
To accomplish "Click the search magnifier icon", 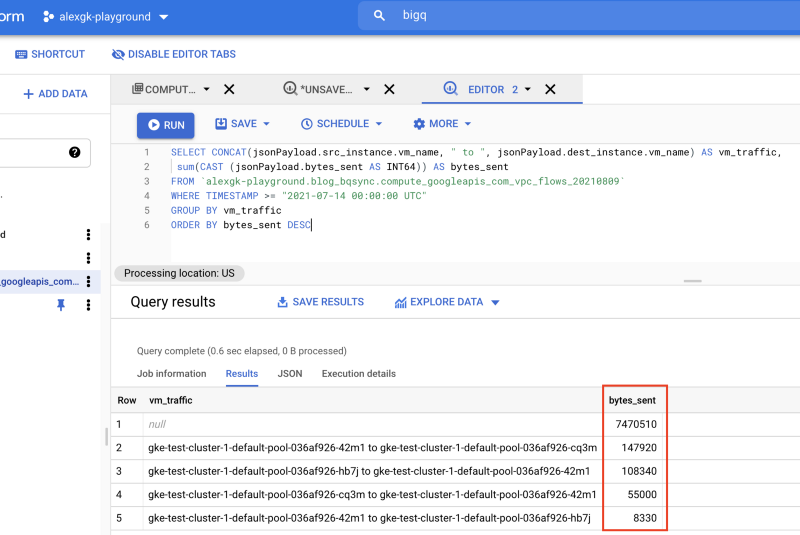I will (379, 15).
